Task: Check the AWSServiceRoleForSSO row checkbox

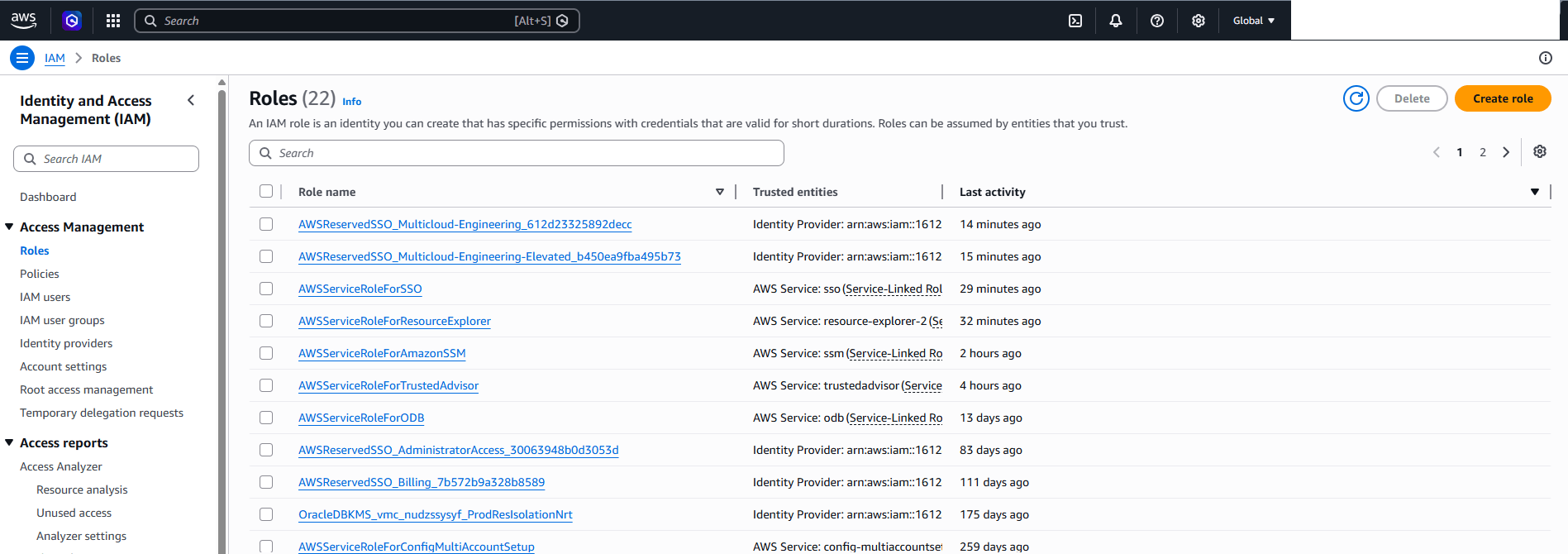Action: (266, 289)
